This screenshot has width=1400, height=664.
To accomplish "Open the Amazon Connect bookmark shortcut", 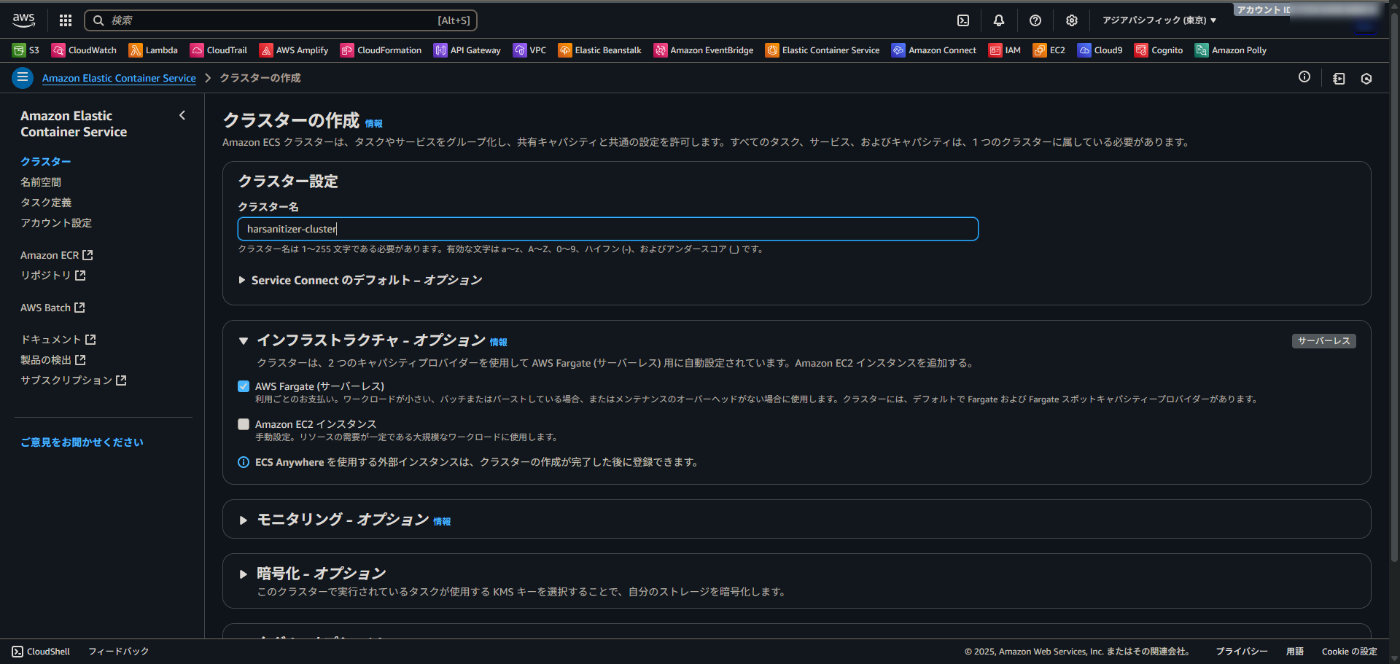I will pos(934,50).
